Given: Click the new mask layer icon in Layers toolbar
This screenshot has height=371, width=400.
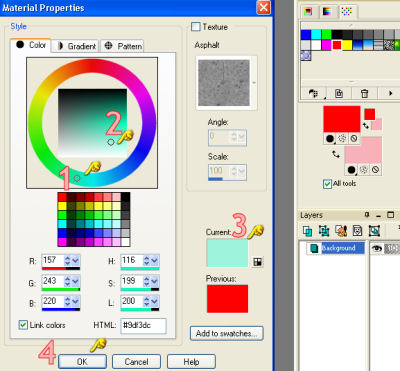Looking at the screenshot, I should click(x=357, y=231).
